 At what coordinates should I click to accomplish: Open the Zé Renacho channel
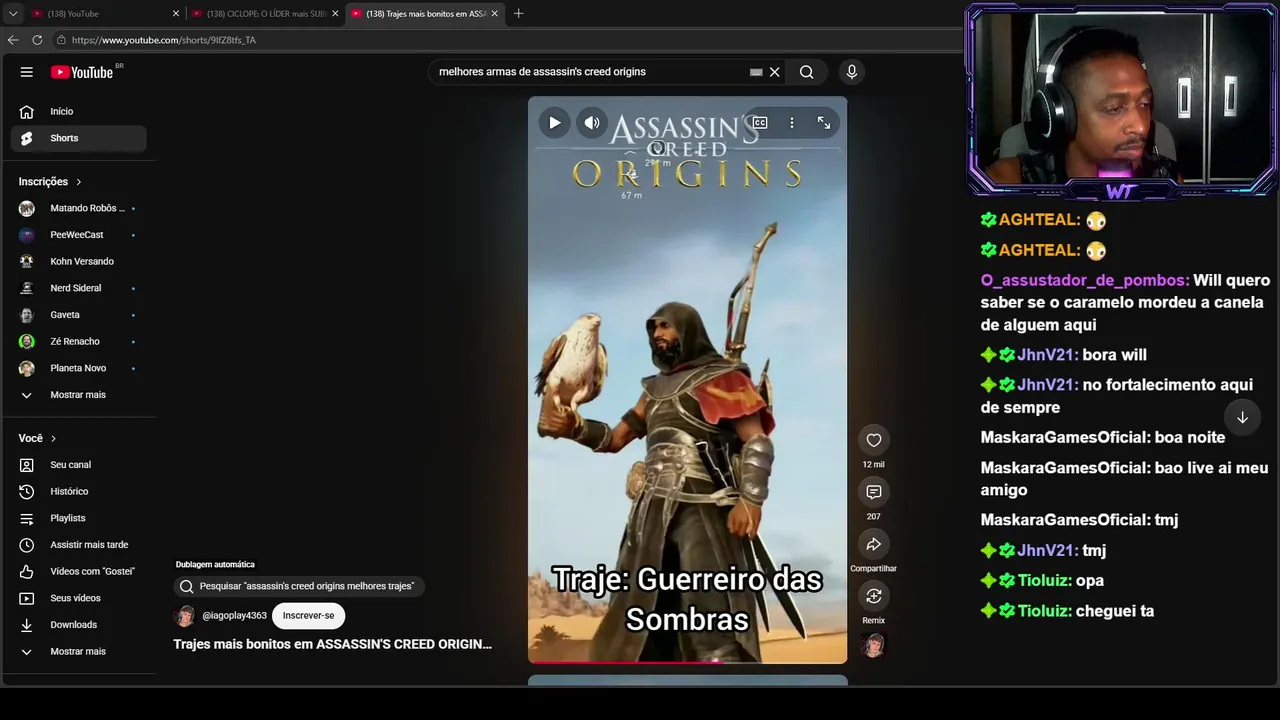tap(78, 342)
